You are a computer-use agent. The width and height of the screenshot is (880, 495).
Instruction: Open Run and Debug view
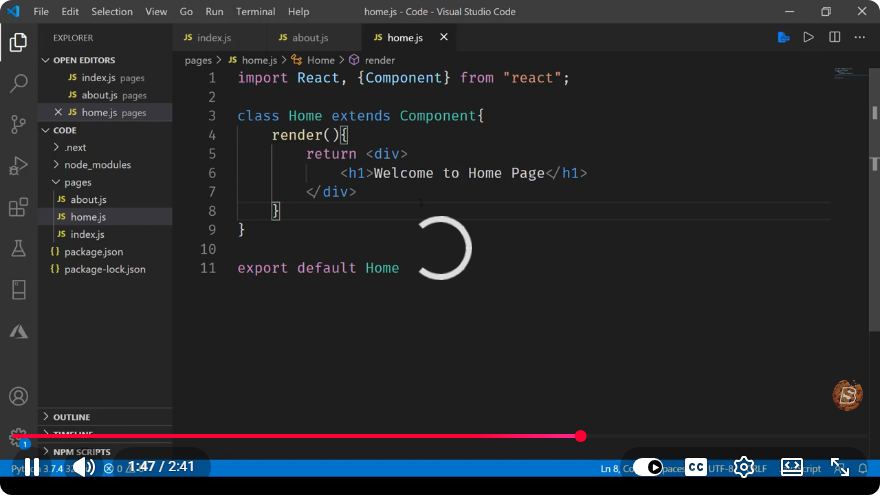(x=18, y=166)
